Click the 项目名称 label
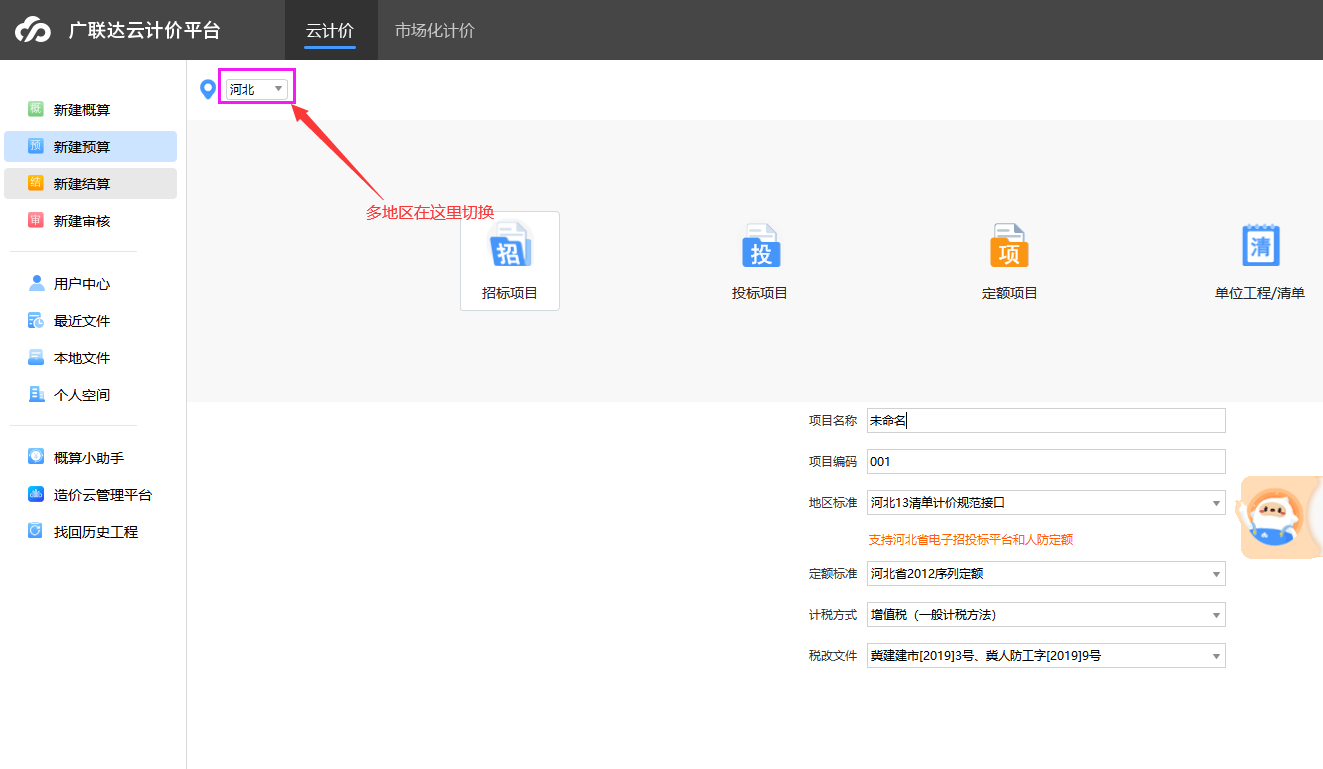1323x769 pixels. click(833, 420)
